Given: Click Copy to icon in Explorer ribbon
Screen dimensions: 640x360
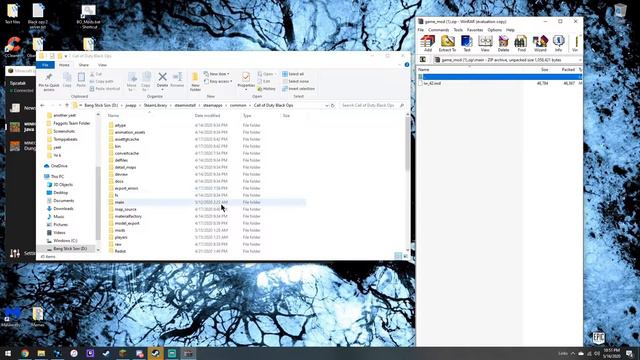Looking at the screenshot, I should [146, 81].
